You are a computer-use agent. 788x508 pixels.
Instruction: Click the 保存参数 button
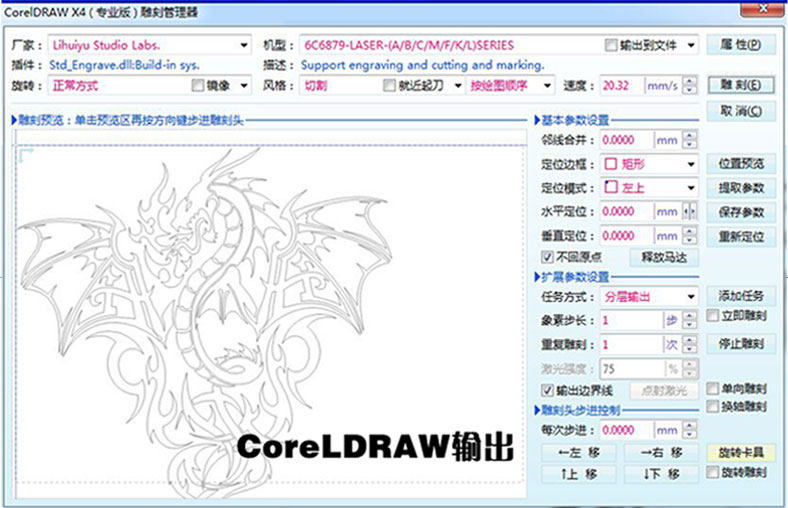[x=741, y=212]
